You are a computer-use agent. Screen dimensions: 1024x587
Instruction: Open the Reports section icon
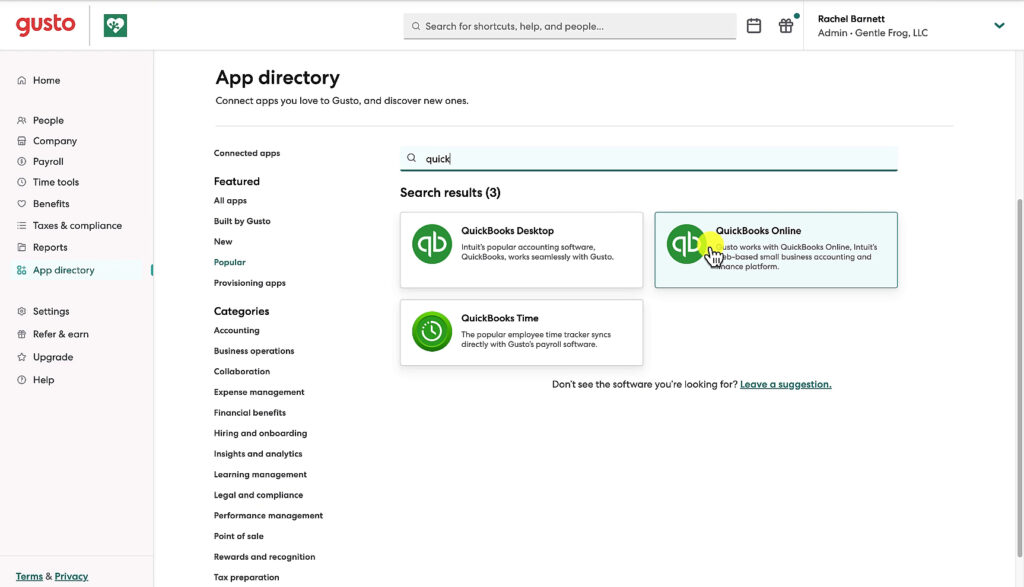(20, 247)
